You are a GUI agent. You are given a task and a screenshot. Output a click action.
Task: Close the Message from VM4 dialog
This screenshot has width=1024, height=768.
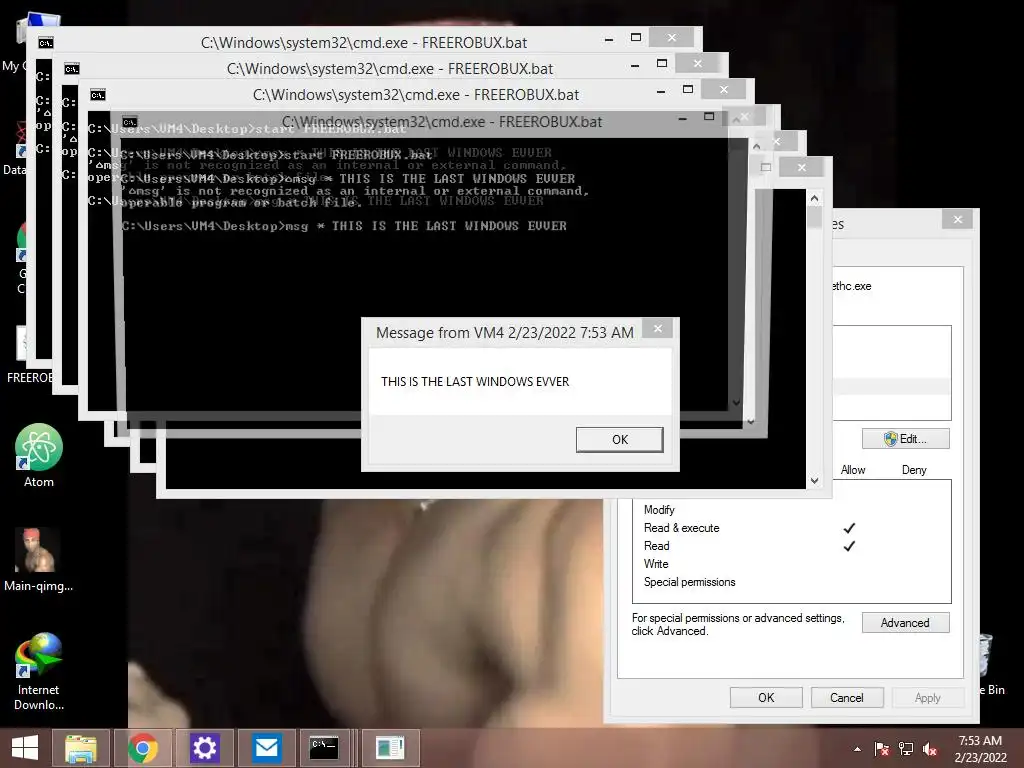[x=658, y=328]
